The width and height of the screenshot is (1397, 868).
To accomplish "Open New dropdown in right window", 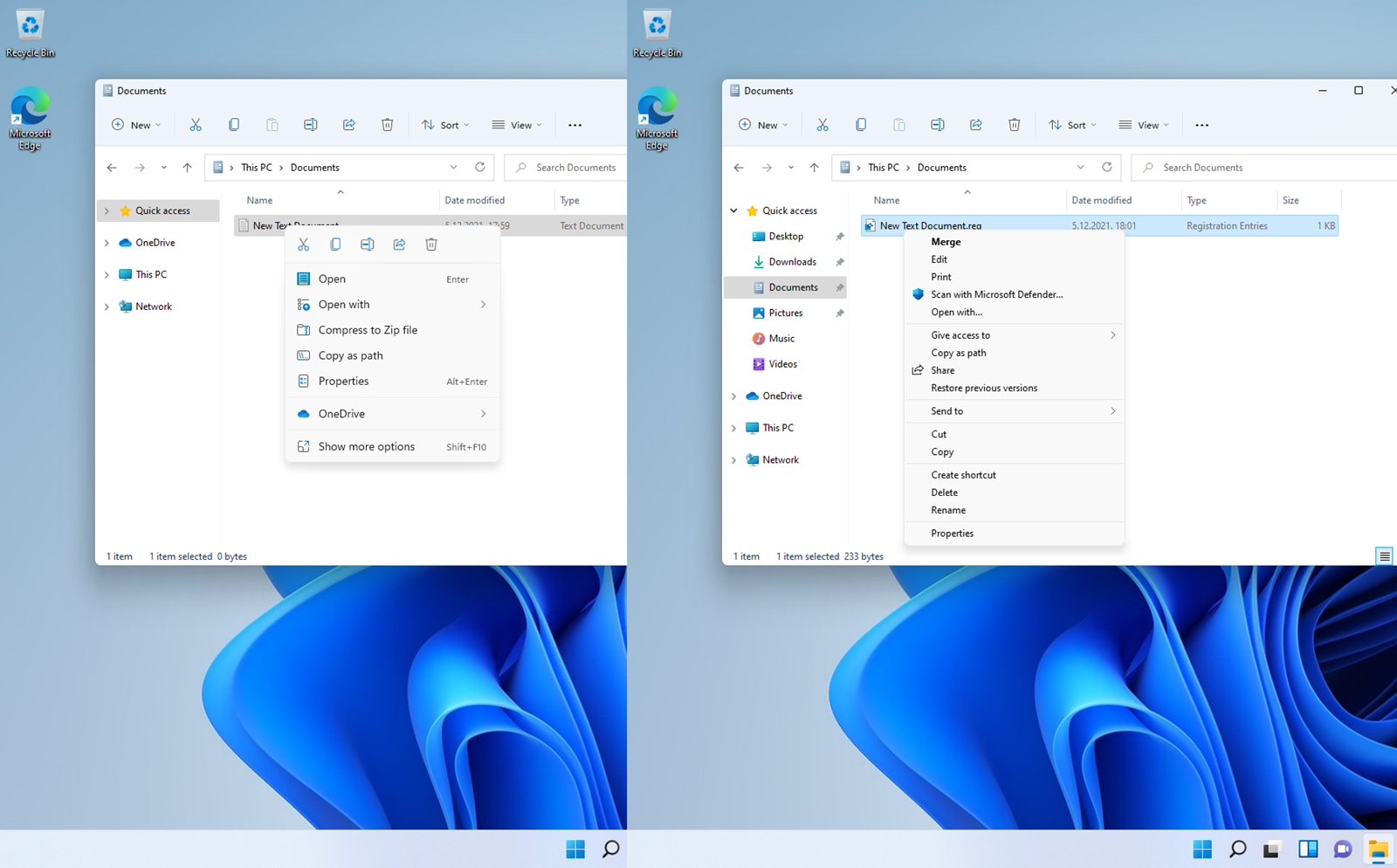I will [763, 125].
